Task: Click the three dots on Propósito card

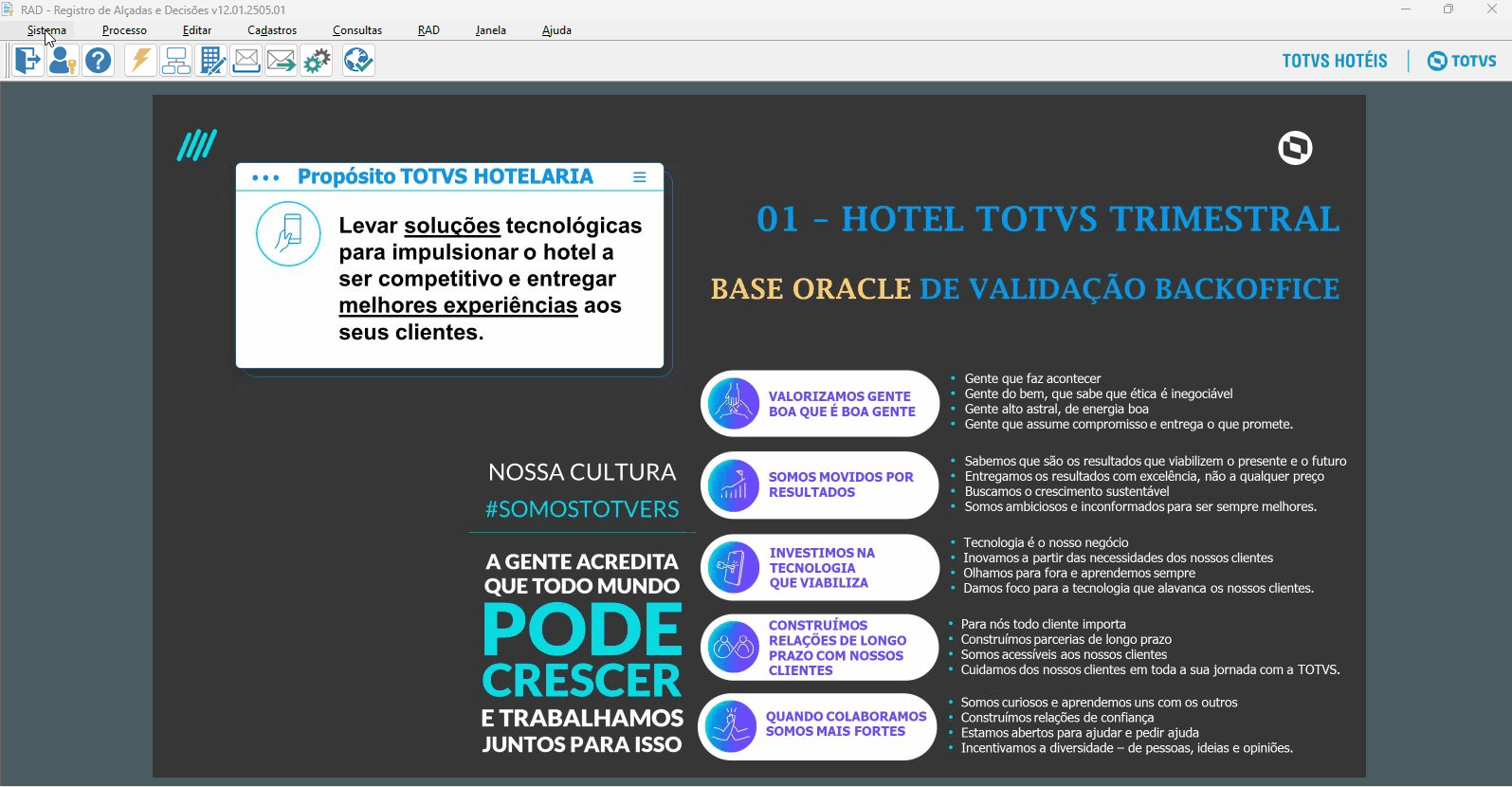Action: click(x=265, y=178)
